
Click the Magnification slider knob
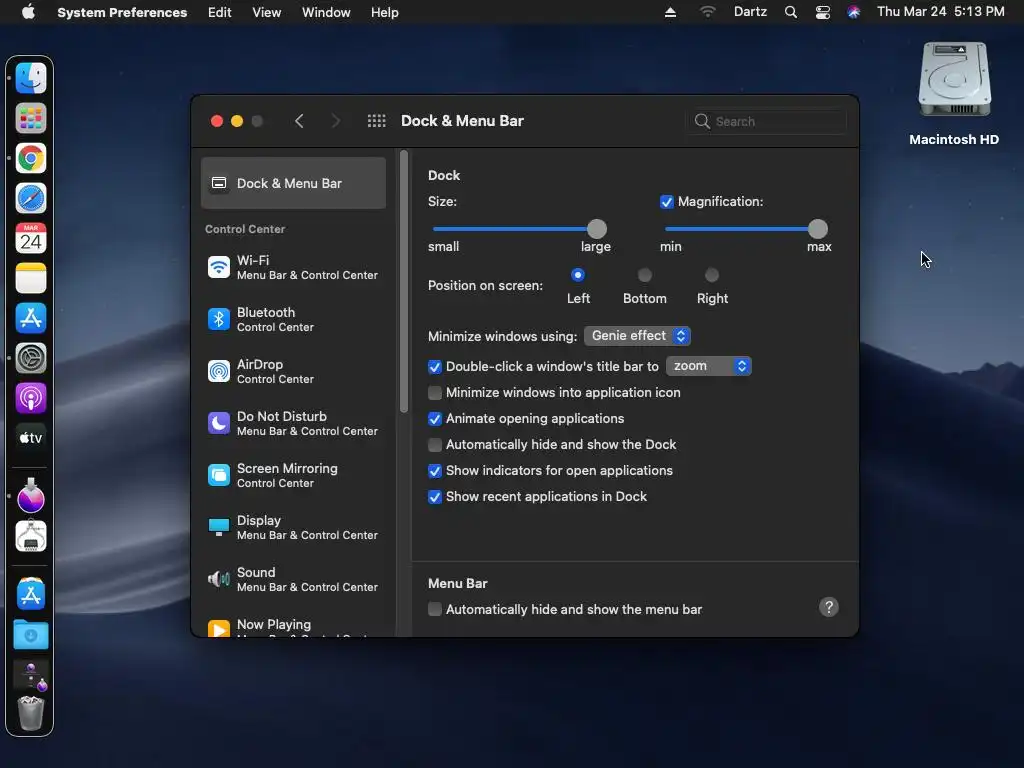click(x=818, y=229)
